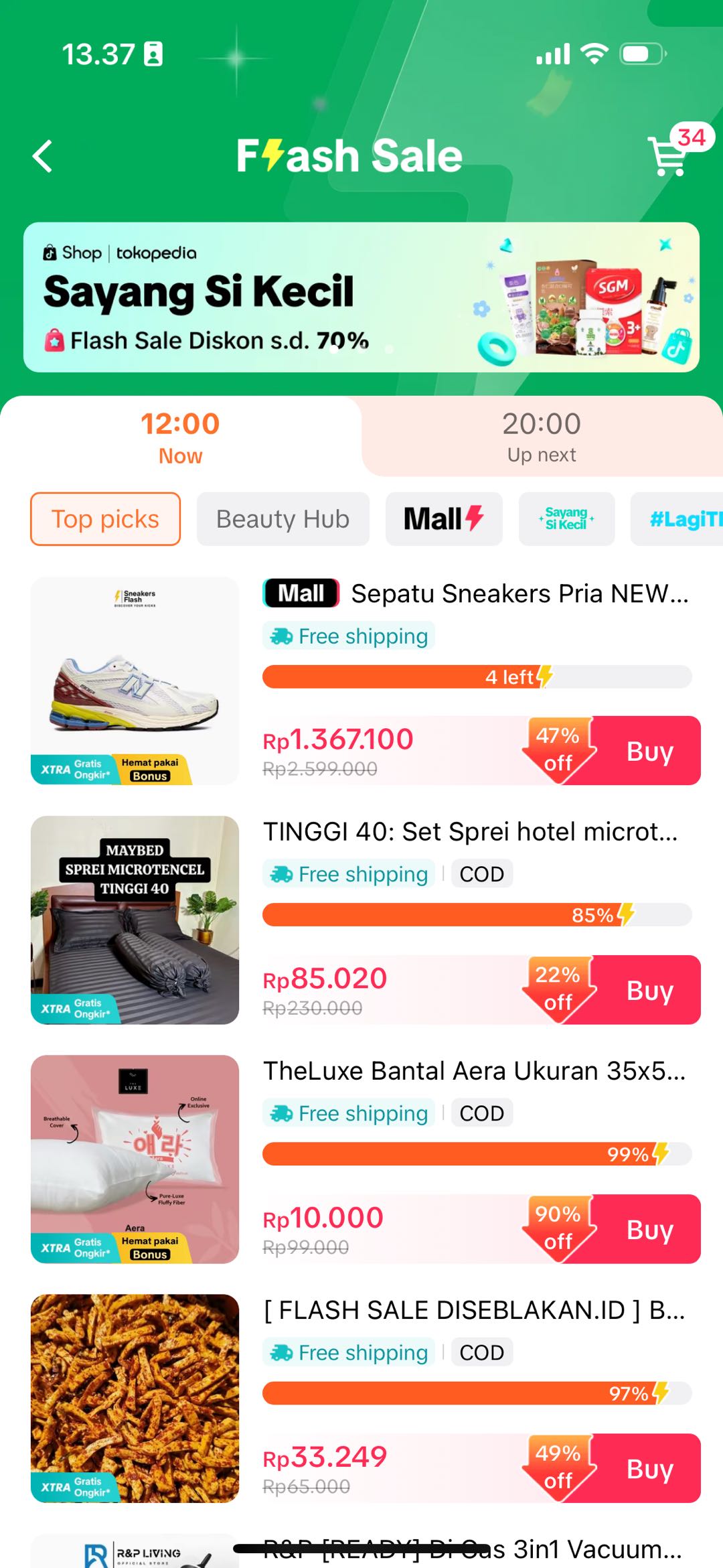This screenshot has width=723, height=1568.
Task: Tap the free shipping truck icon on sneakers
Action: click(x=281, y=636)
